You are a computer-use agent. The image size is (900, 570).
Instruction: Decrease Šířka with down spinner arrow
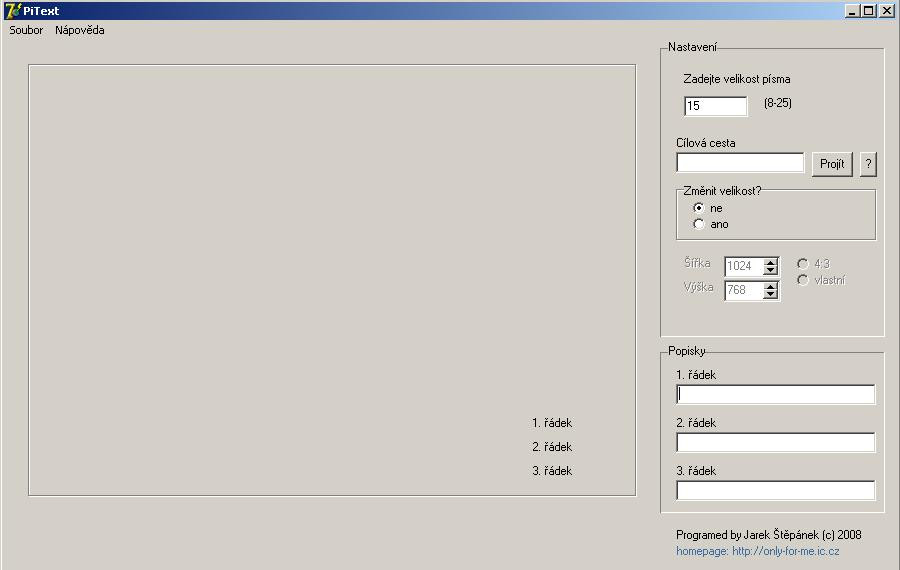pos(770,270)
